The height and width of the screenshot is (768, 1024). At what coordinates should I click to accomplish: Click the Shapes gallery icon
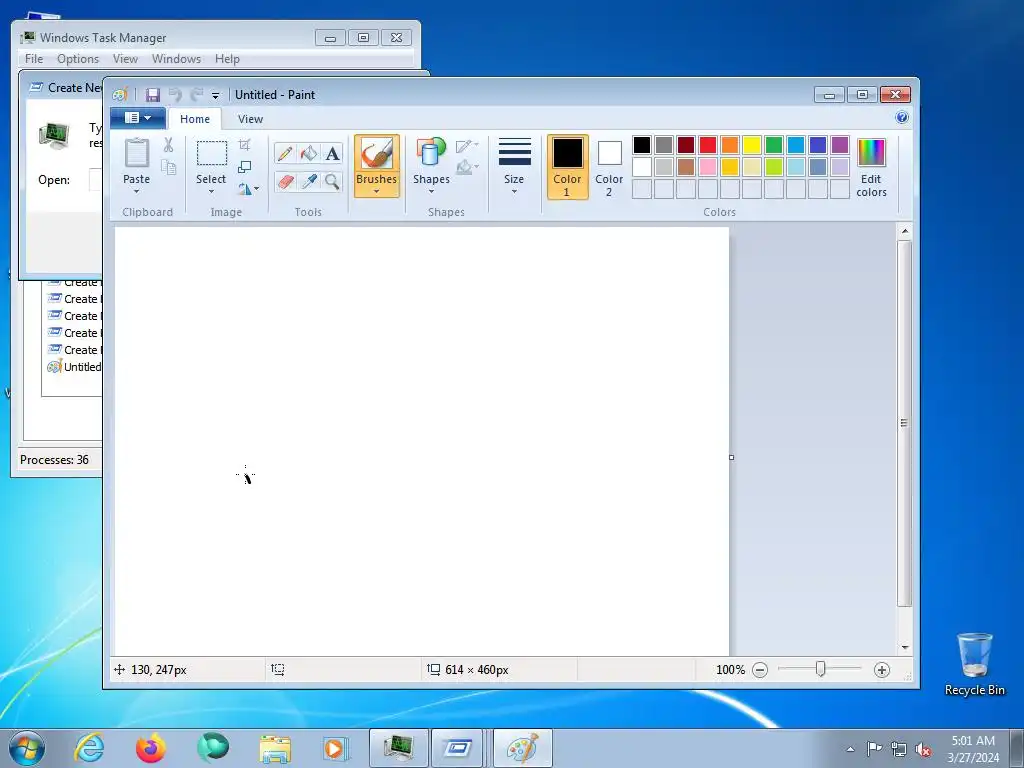click(x=431, y=152)
